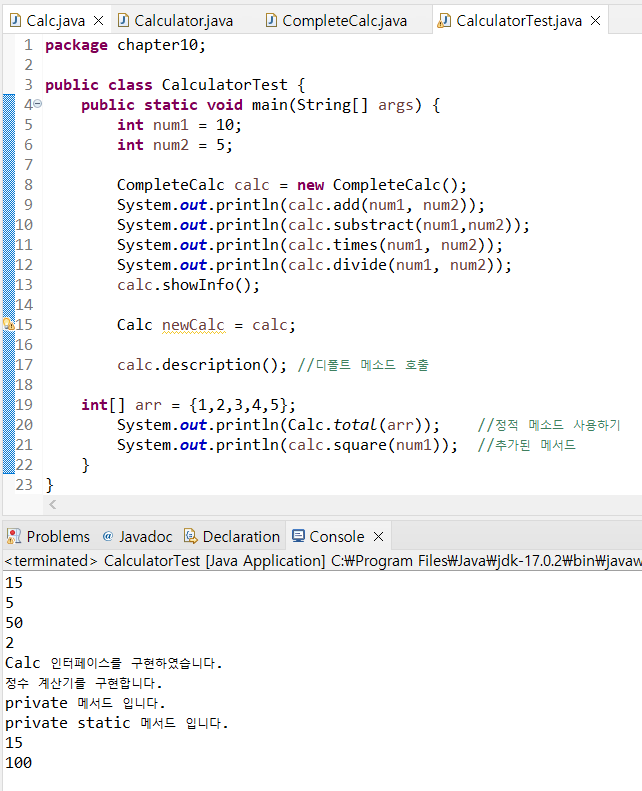
Task: Click the warning marker on line 15
Action: coord(9,324)
